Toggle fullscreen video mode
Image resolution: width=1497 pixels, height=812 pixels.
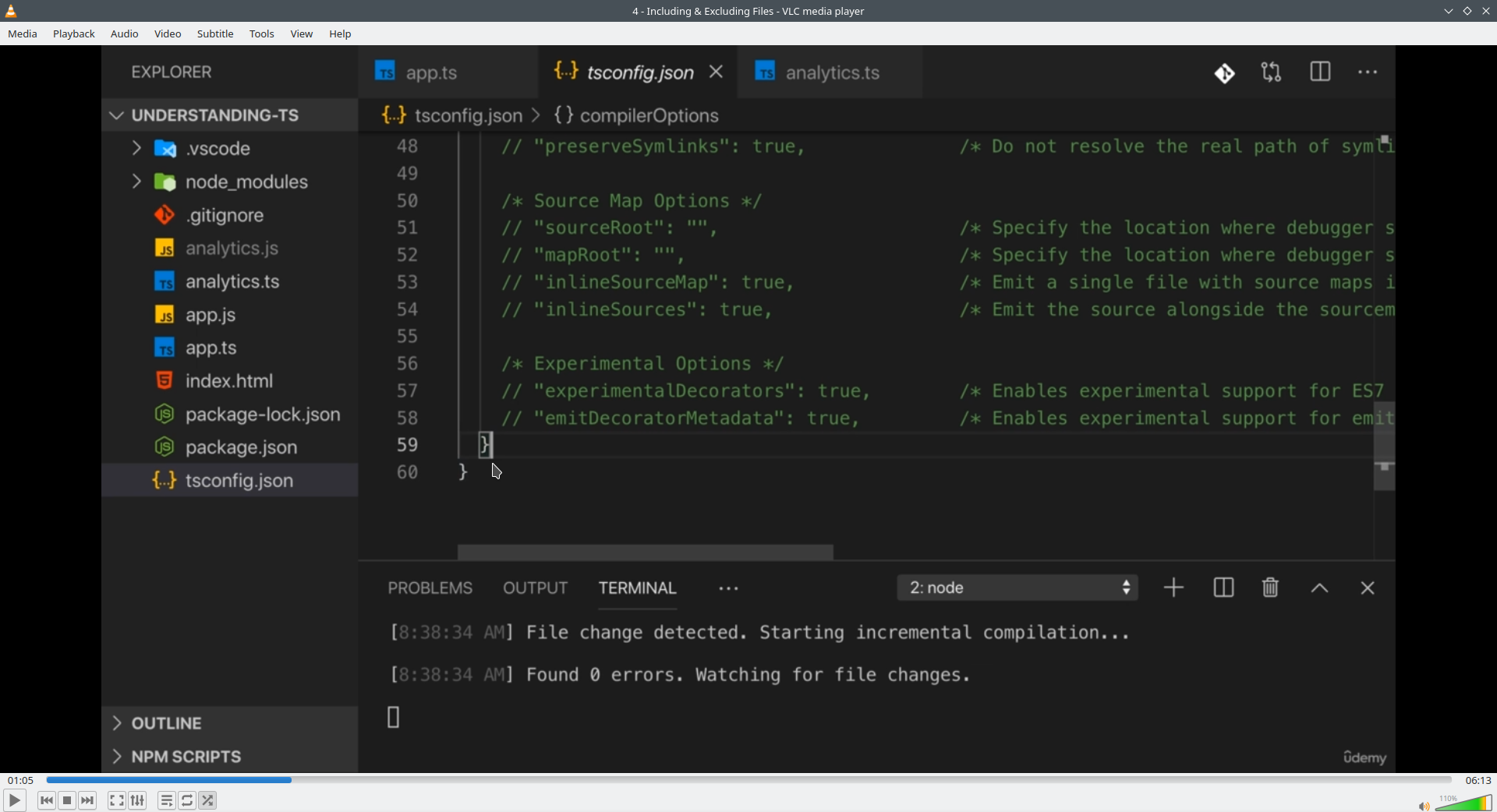tap(117, 800)
